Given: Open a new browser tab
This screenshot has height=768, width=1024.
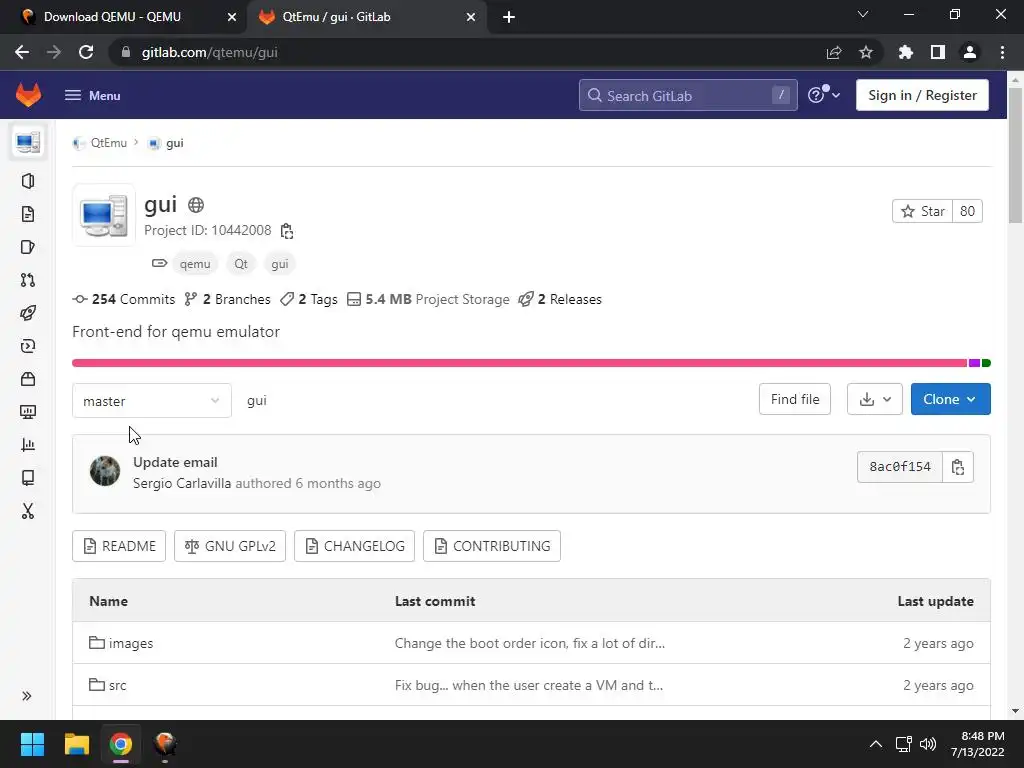Looking at the screenshot, I should point(509,17).
